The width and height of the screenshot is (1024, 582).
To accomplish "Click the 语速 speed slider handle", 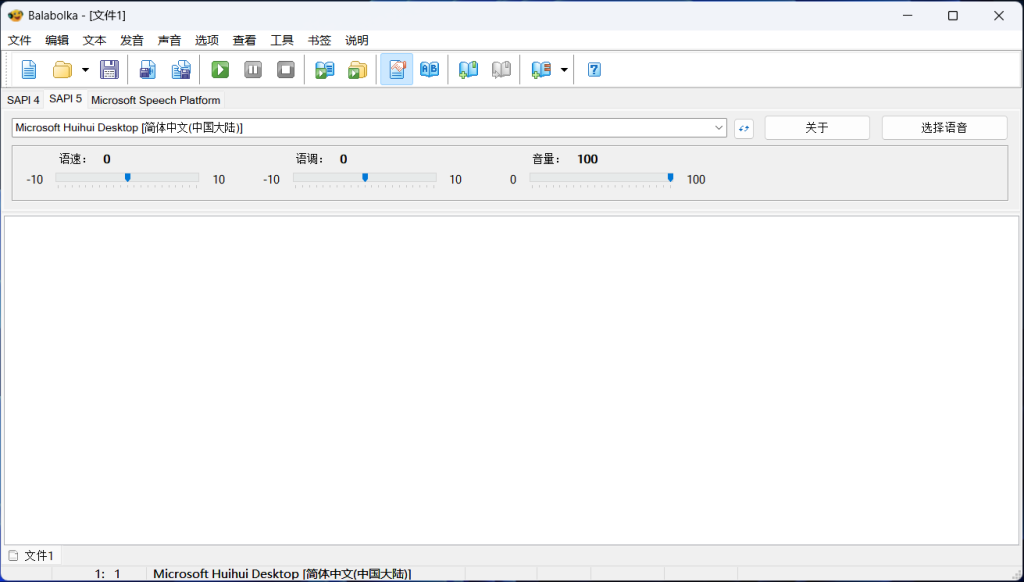I will pos(127,178).
